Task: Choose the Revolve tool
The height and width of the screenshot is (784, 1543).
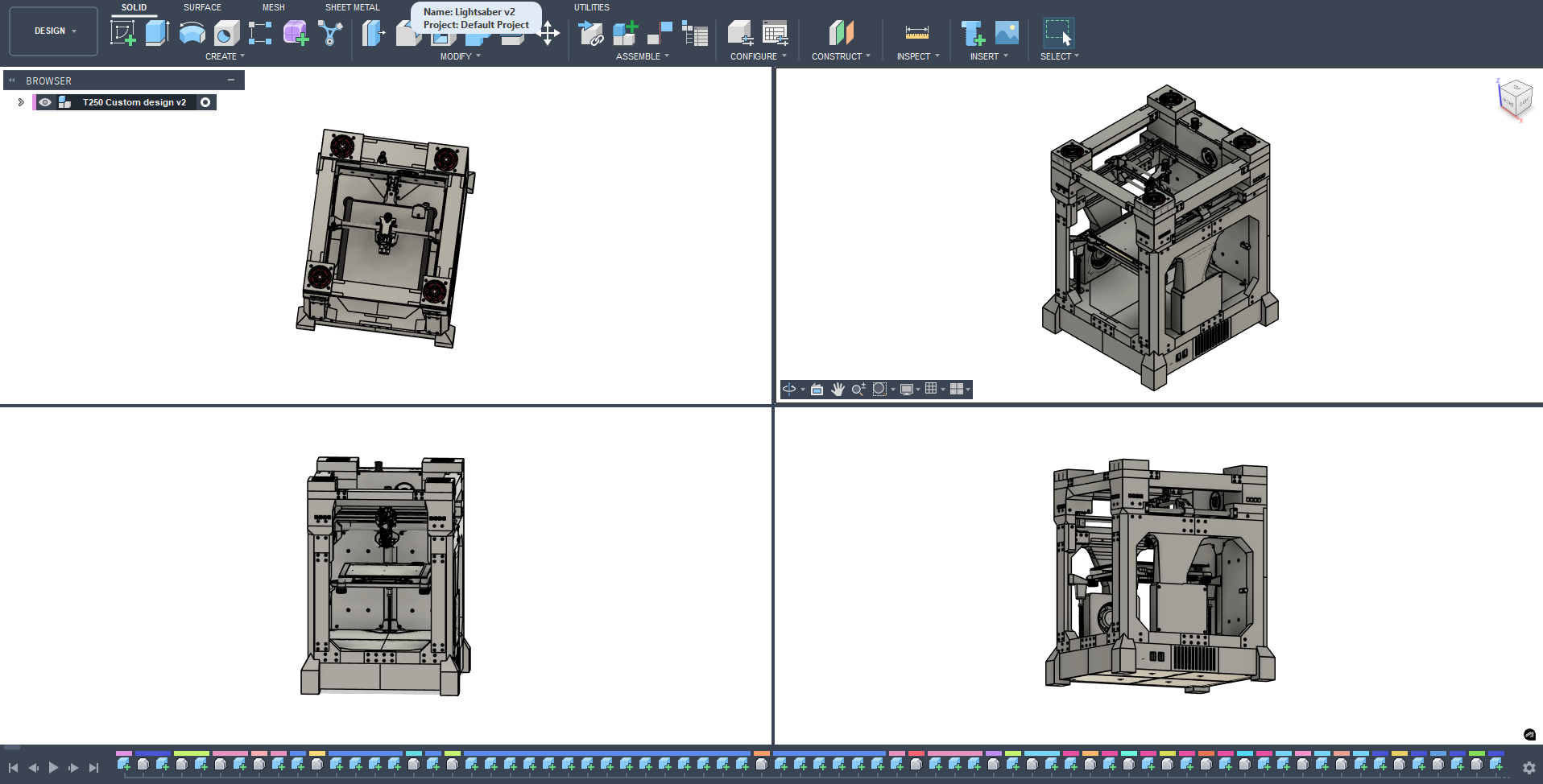Action: pyautogui.click(x=192, y=33)
